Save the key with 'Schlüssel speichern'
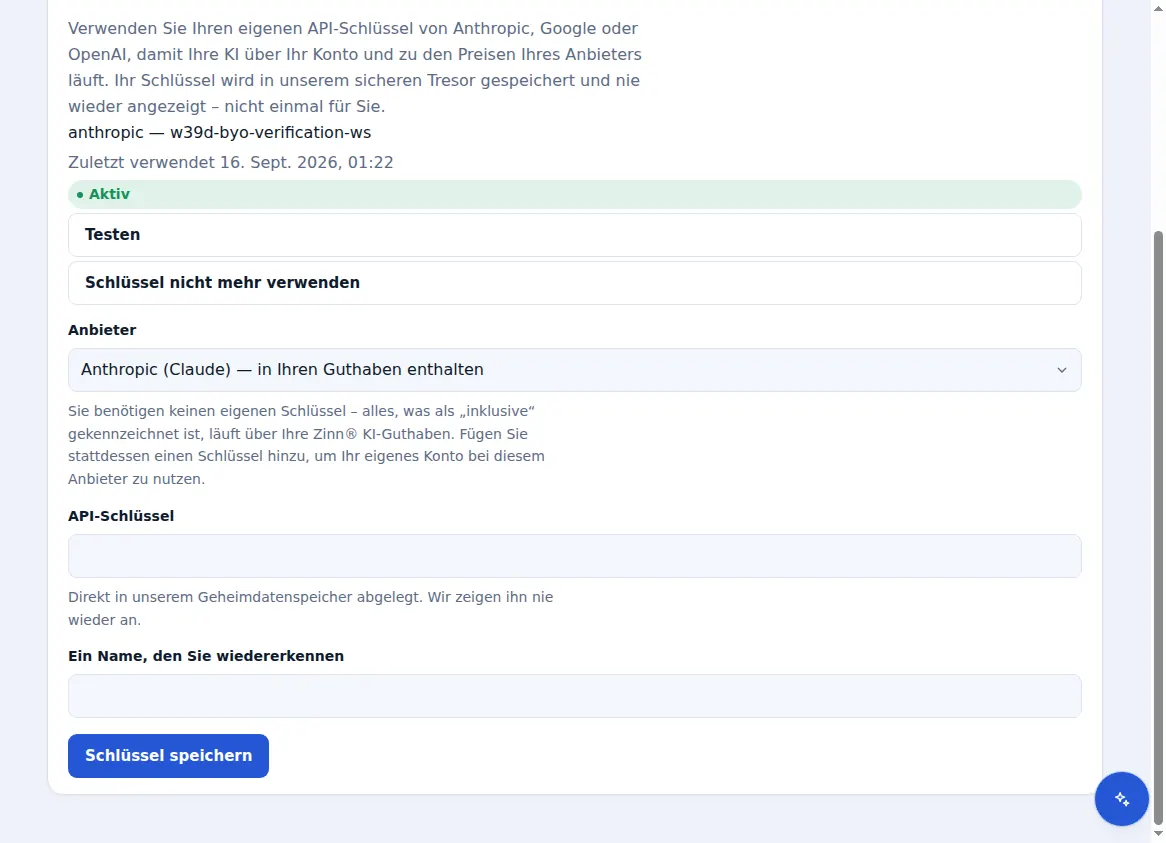This screenshot has width=1166, height=843. [x=168, y=756]
